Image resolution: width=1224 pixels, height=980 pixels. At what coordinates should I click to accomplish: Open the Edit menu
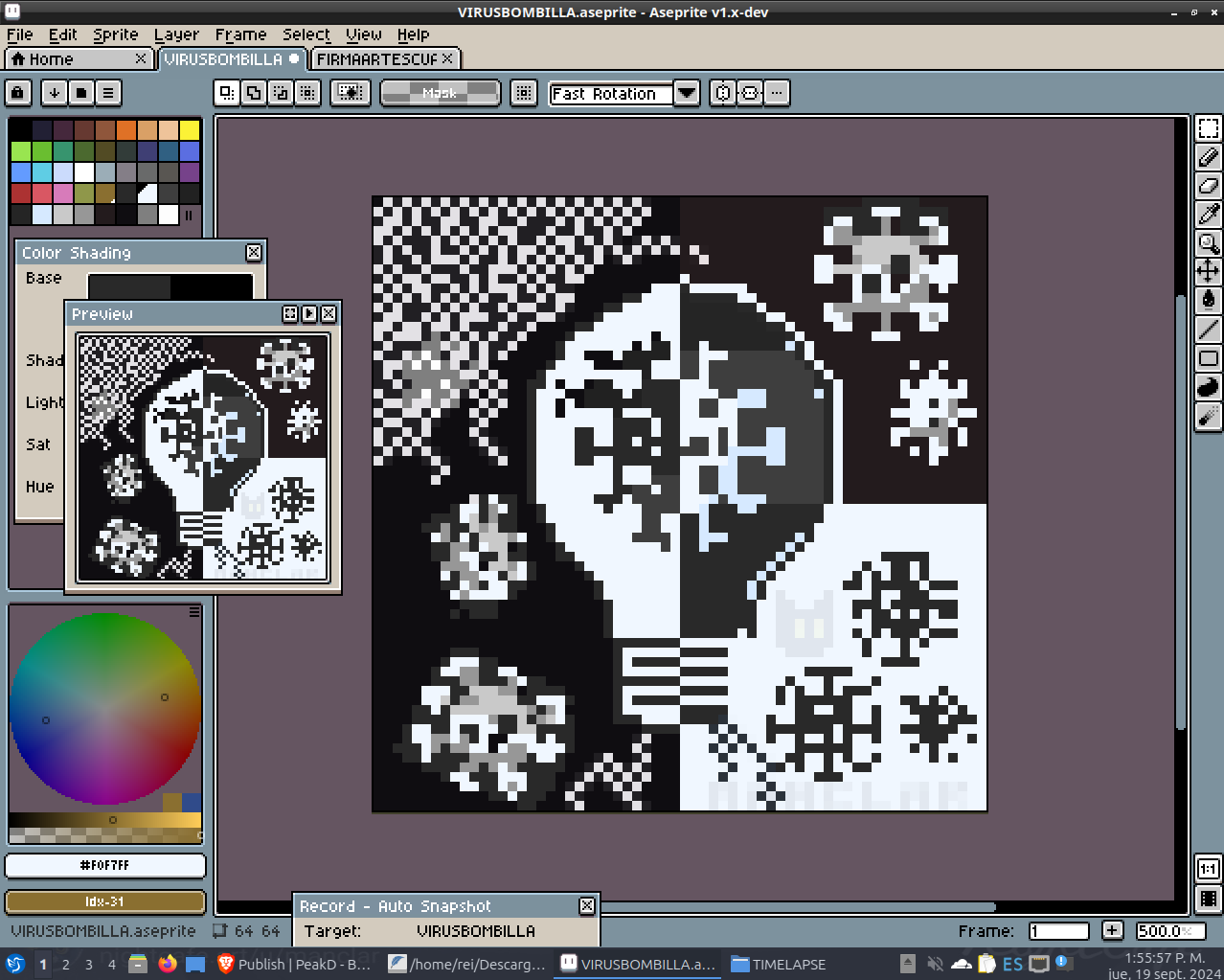tap(62, 34)
